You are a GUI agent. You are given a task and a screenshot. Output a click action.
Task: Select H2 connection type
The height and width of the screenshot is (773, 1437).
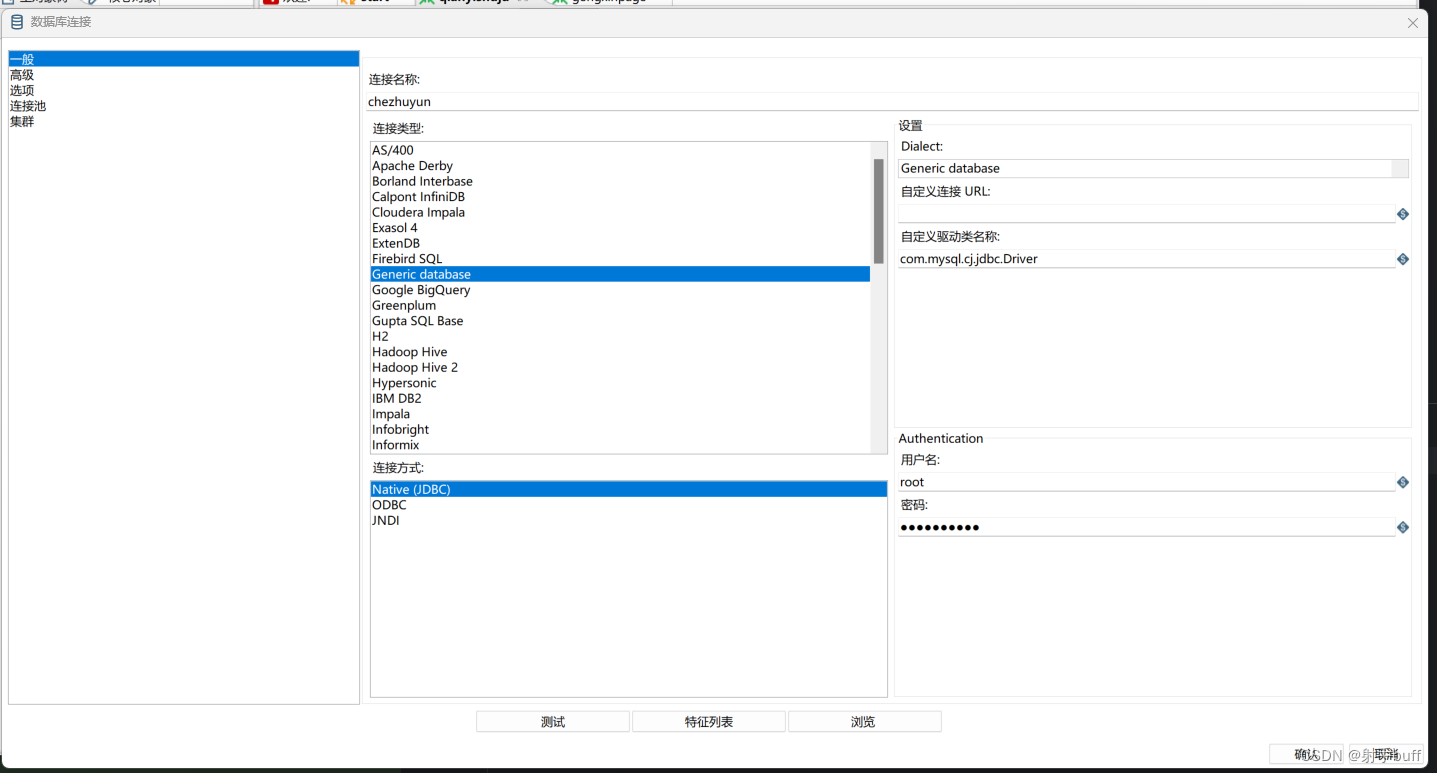point(620,336)
